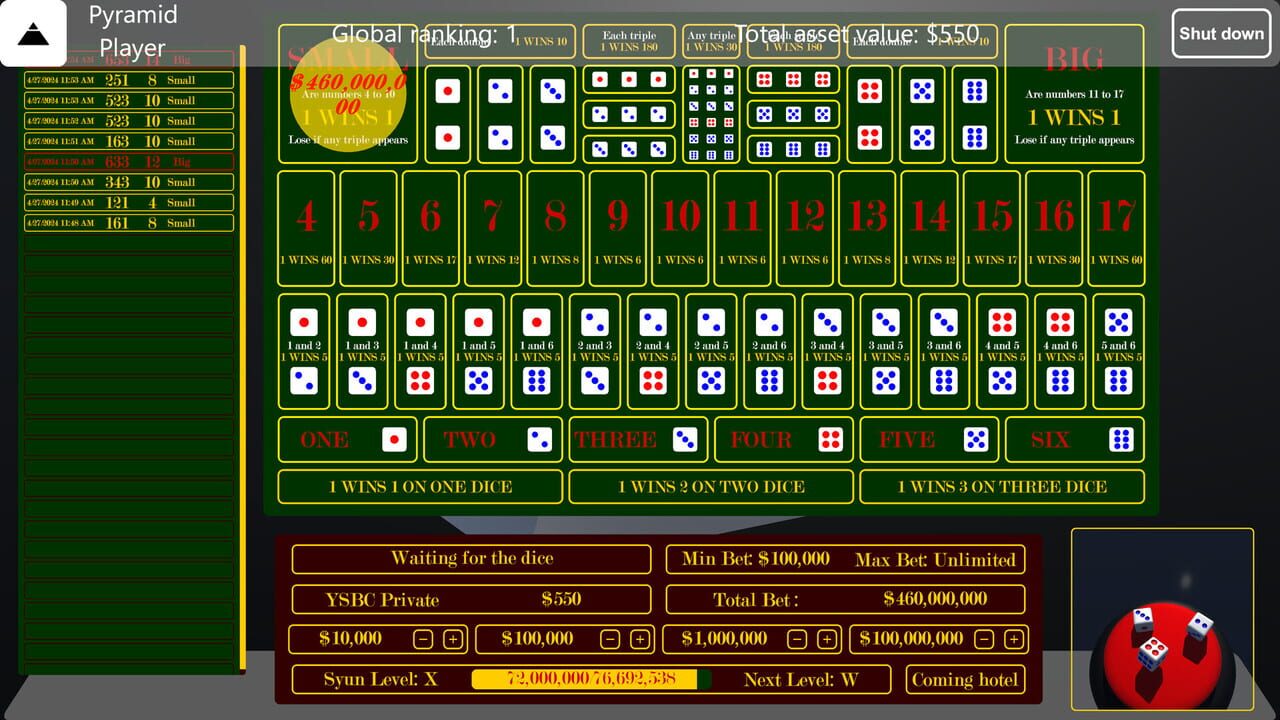Select the Any triple dice grid
1280x720 pixels.
(x=711, y=114)
